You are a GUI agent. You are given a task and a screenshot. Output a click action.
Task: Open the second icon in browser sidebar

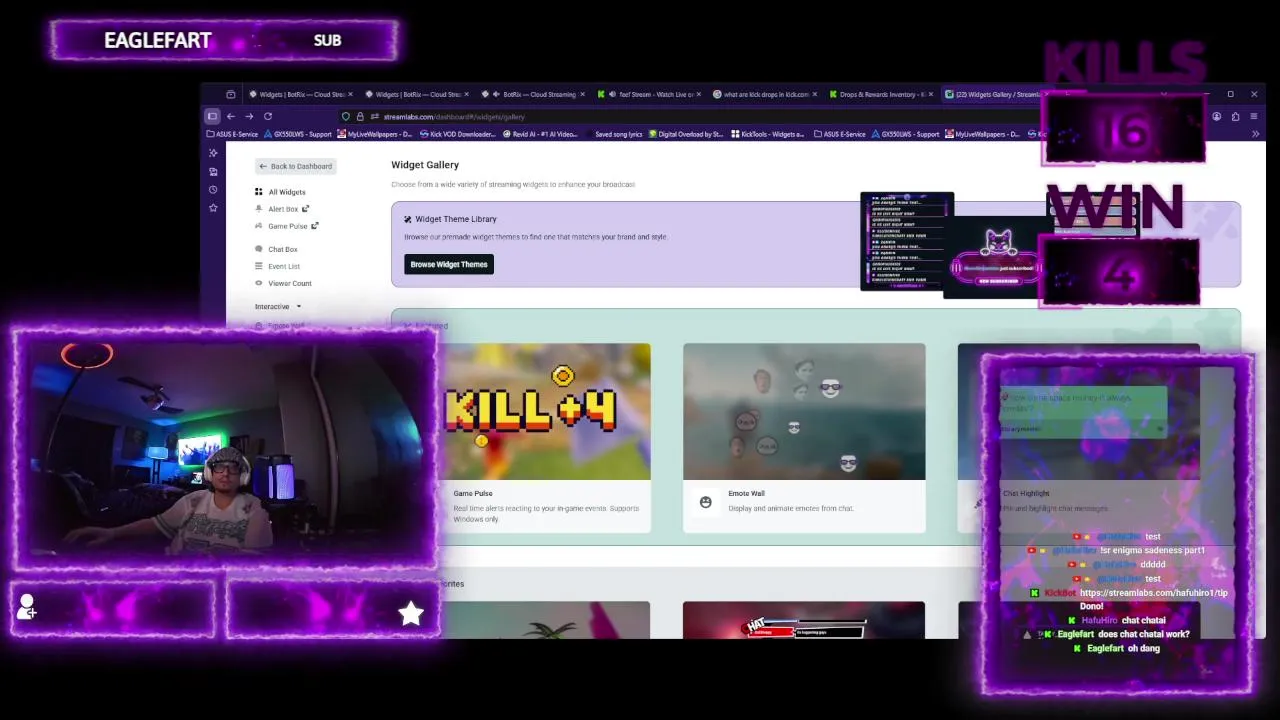213,171
